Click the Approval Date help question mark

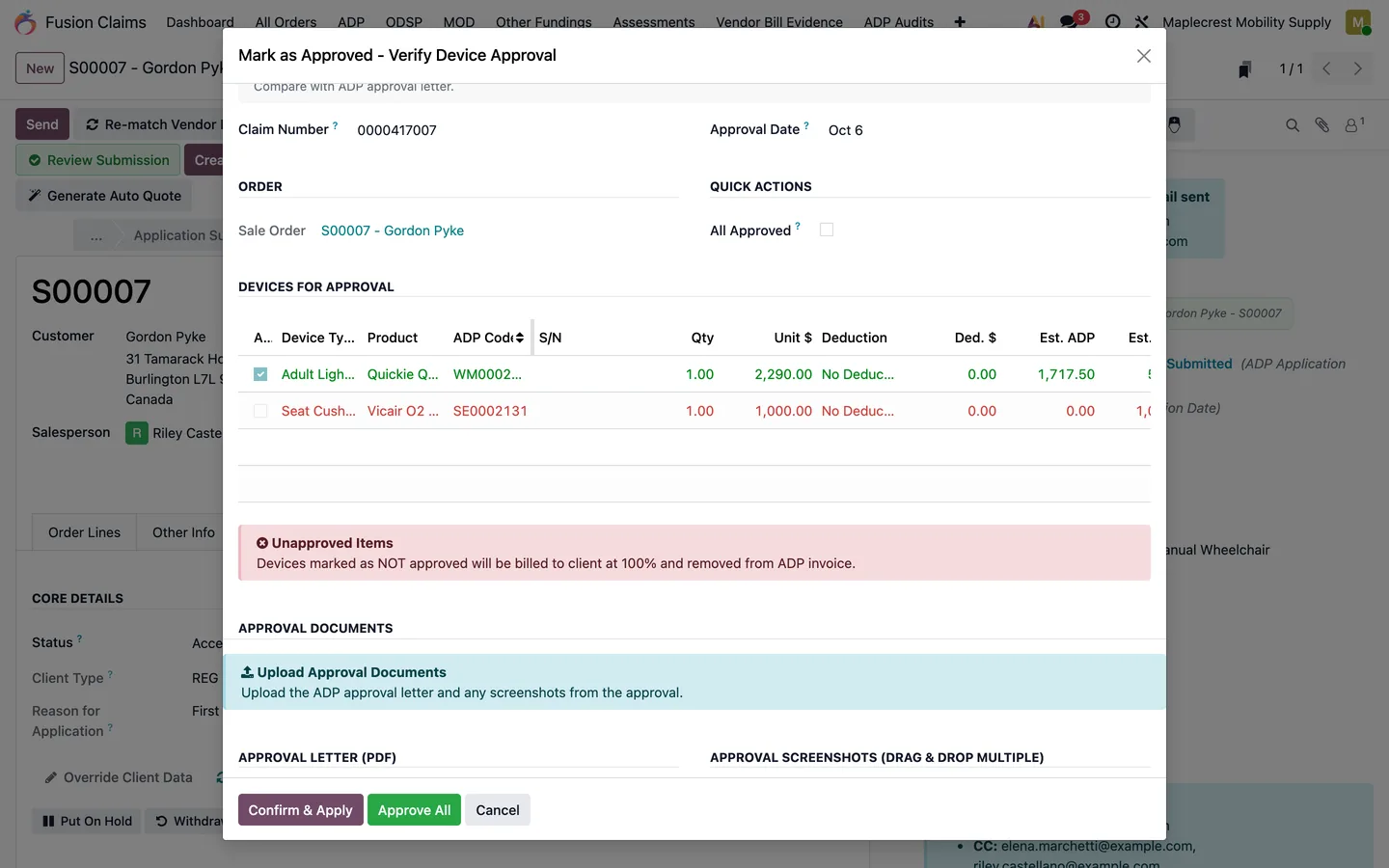[x=806, y=124]
